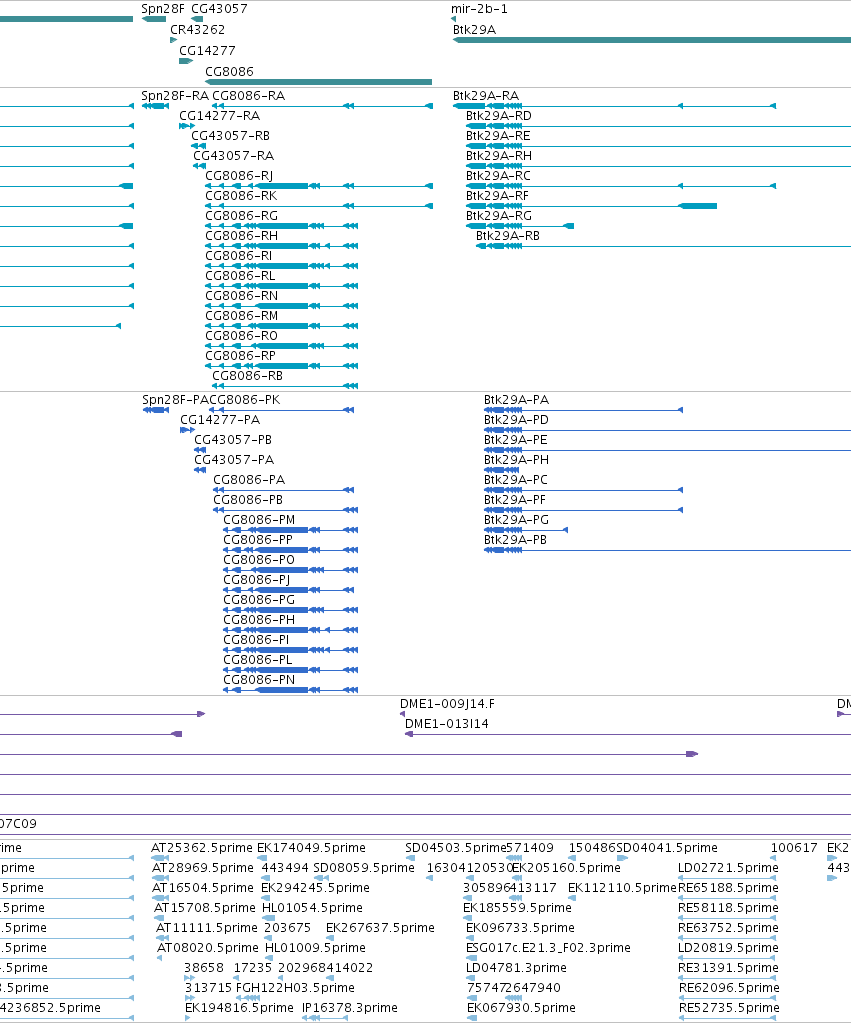Viewport: 851px width, 1023px height.
Task: Select the CG8086-RG transcript label
Action: 241,216
